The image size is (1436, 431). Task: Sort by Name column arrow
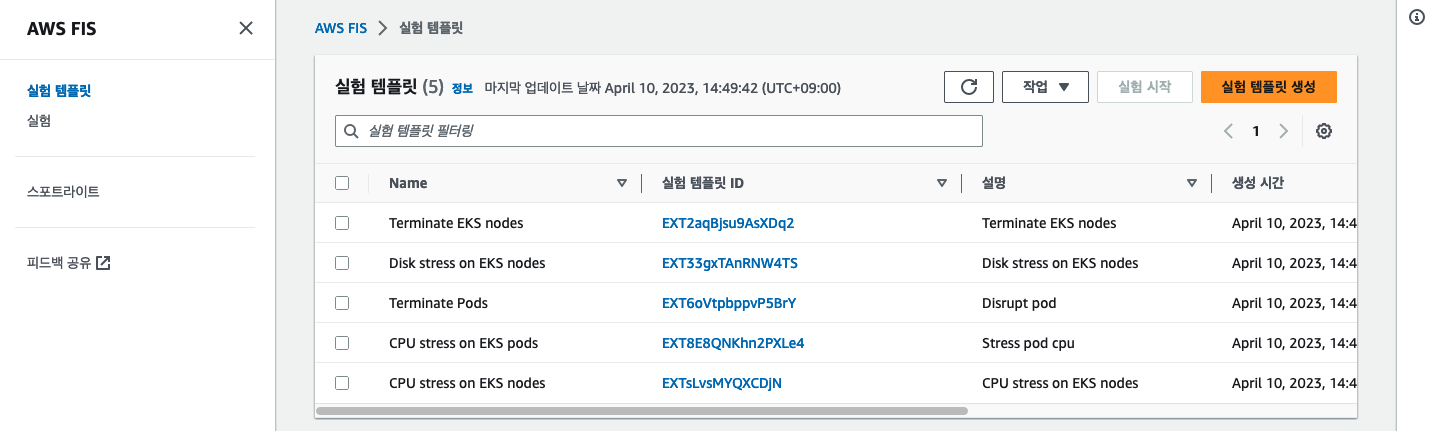[x=622, y=183]
